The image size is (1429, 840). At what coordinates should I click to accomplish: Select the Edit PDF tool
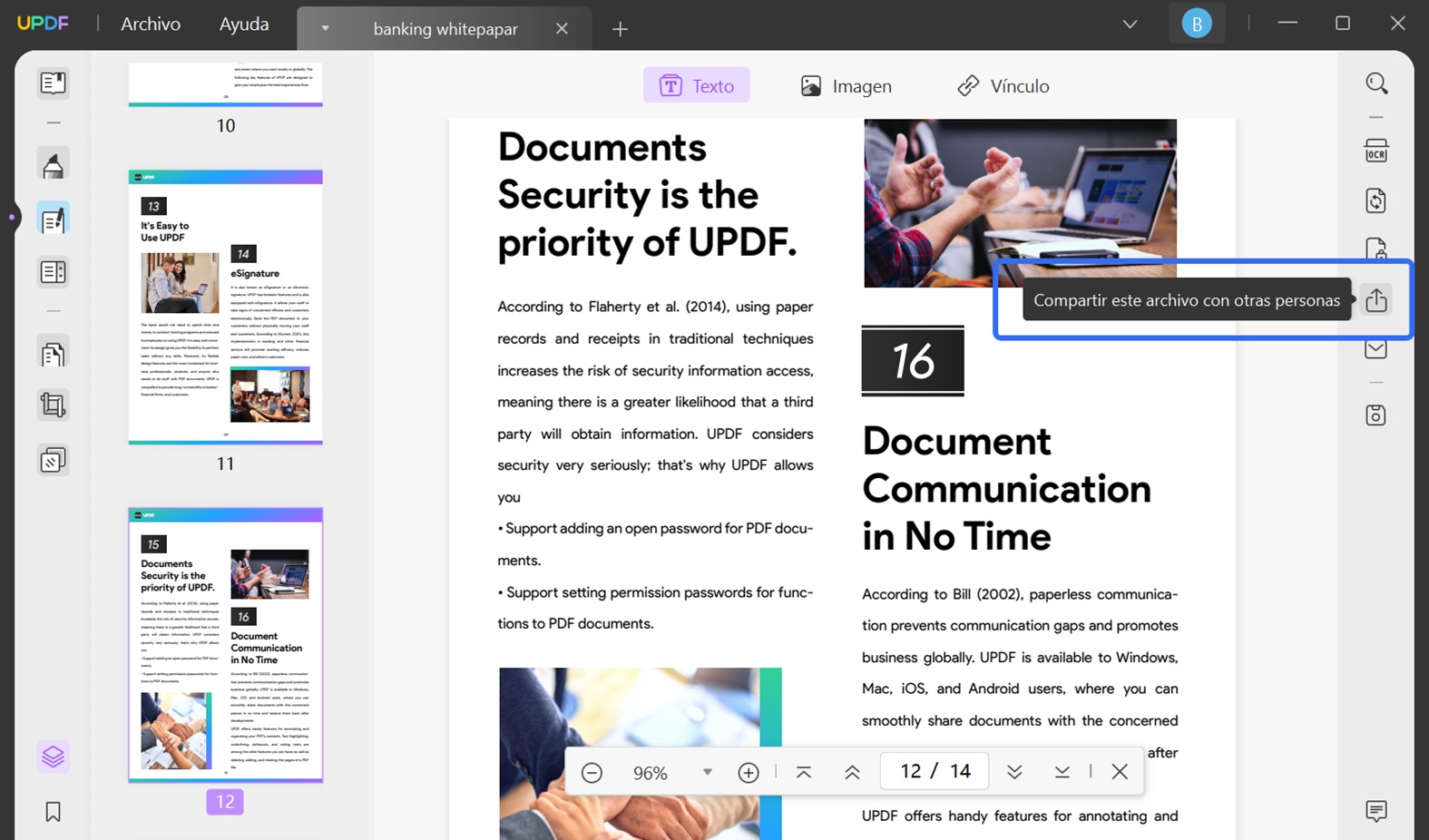[53, 219]
